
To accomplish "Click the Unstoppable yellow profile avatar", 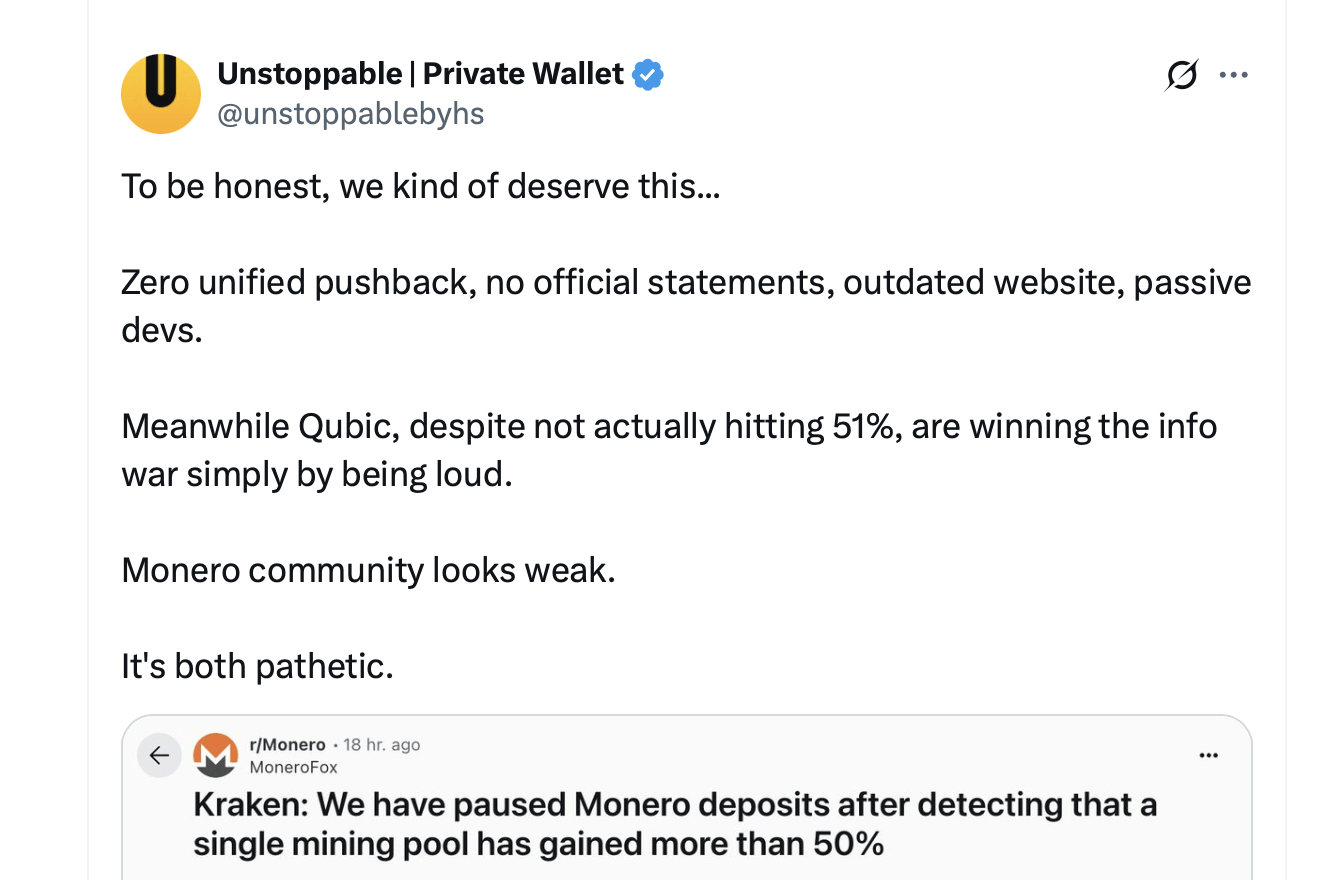I will (161, 94).
